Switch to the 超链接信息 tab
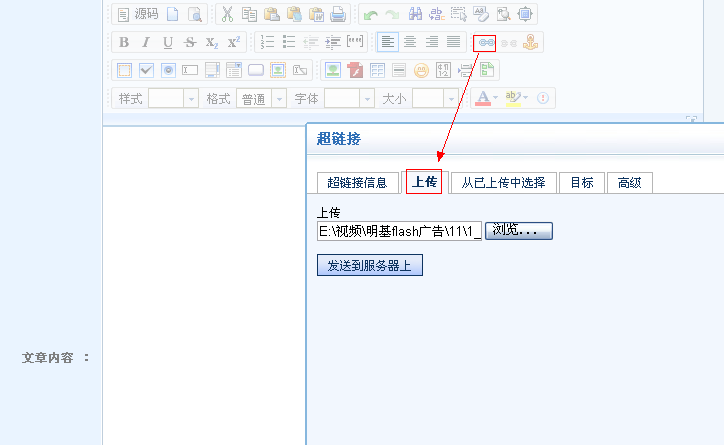Viewport: 724px width, 445px height. point(357,182)
